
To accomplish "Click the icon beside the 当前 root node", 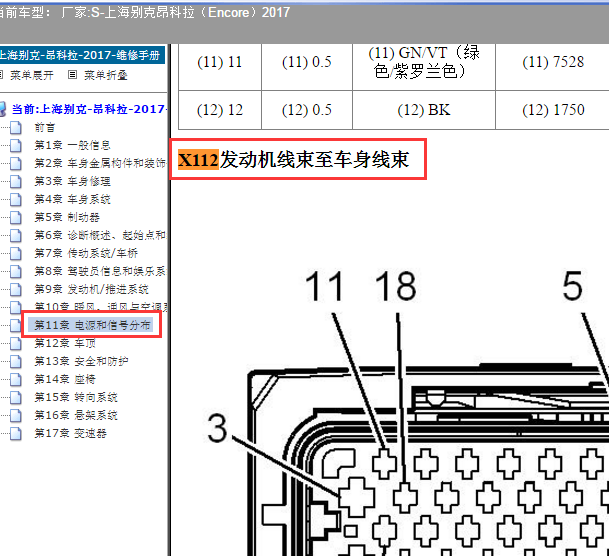I will tap(3, 109).
